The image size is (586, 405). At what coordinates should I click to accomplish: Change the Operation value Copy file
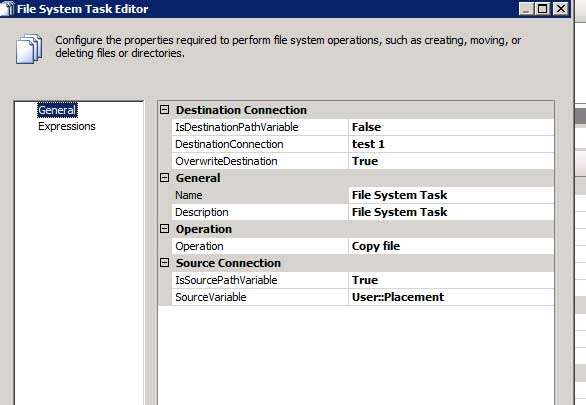click(451, 246)
